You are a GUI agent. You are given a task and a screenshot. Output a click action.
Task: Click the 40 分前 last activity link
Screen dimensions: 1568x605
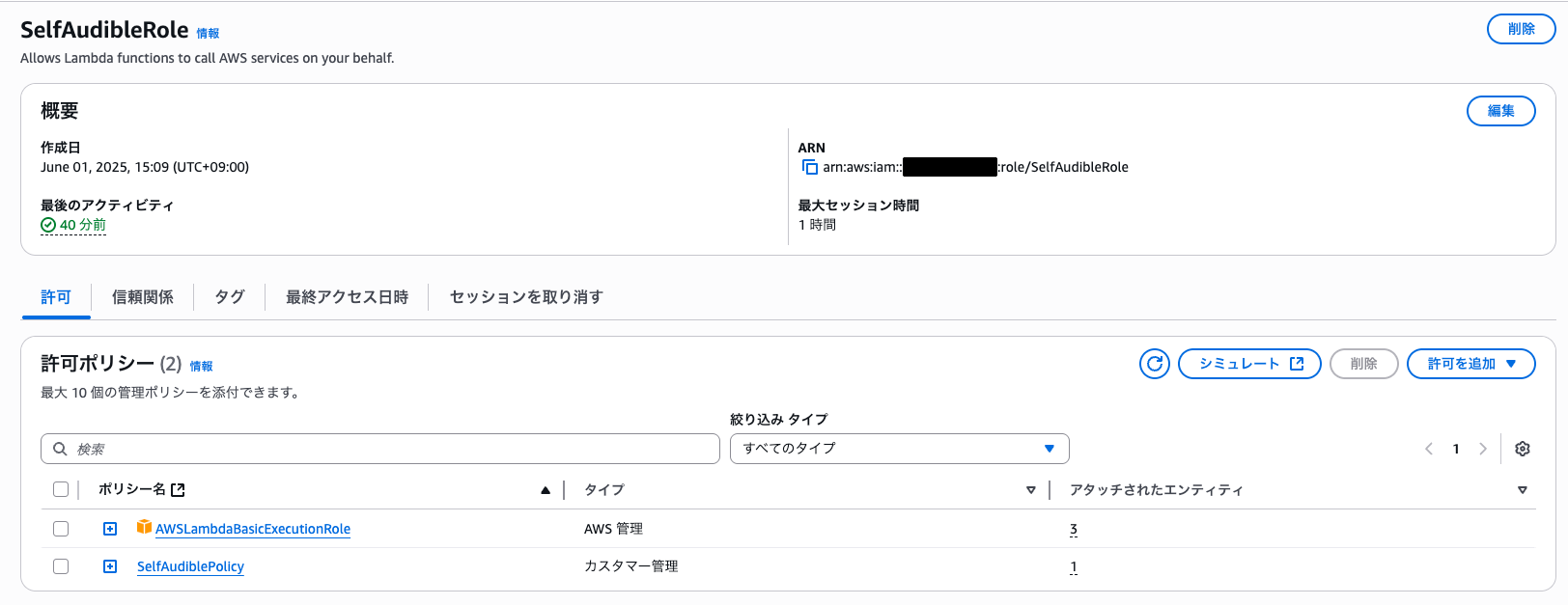click(x=83, y=225)
